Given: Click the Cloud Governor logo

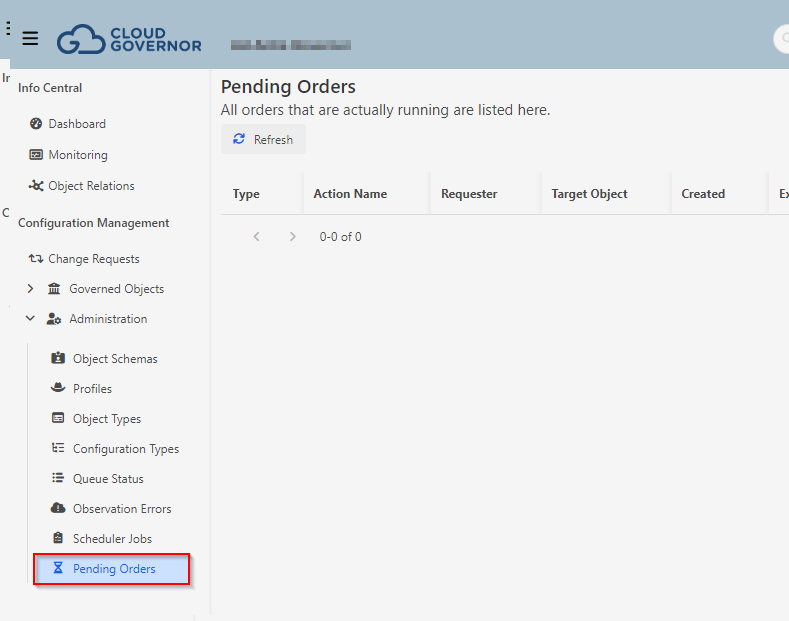Looking at the screenshot, I should (129, 39).
